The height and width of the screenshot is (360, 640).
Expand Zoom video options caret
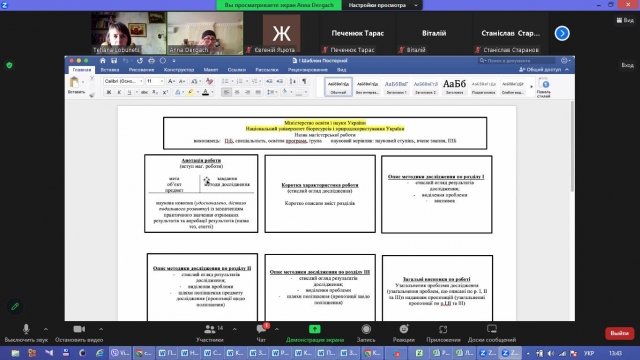tap(101, 329)
